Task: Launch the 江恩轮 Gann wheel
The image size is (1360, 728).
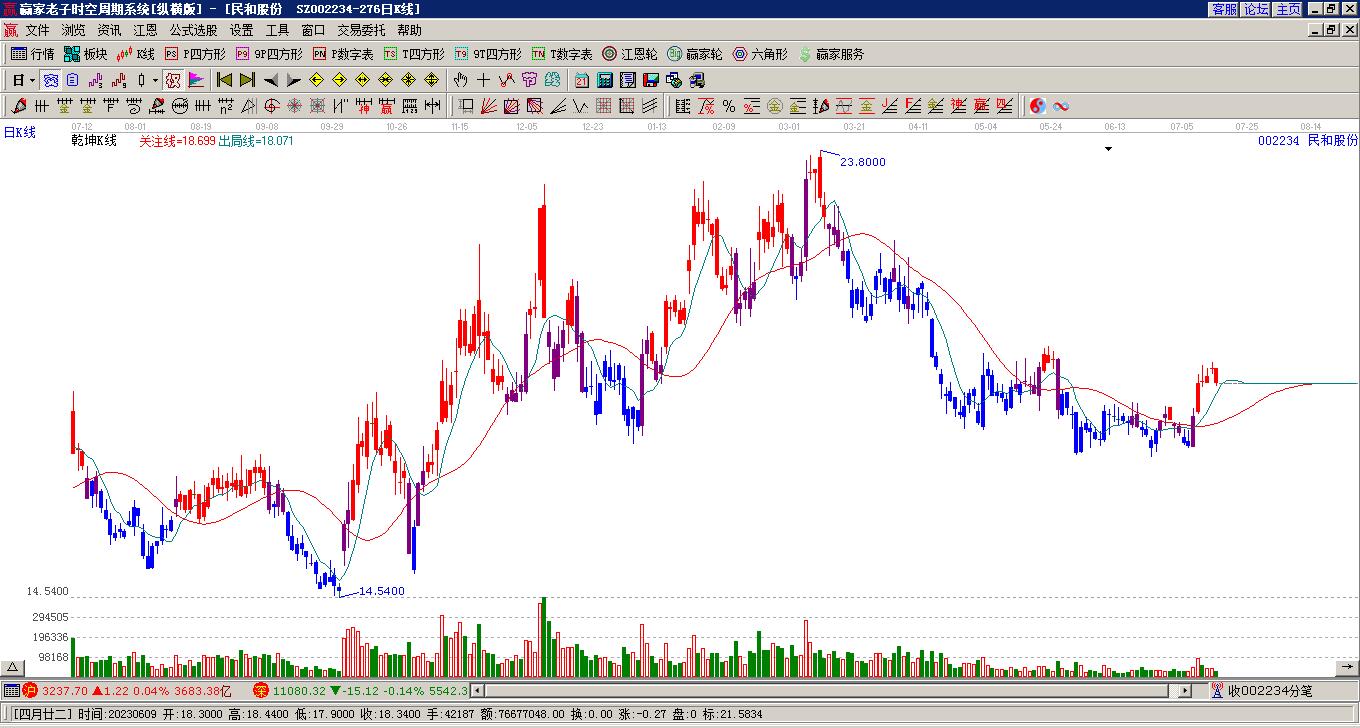Action: (630, 54)
